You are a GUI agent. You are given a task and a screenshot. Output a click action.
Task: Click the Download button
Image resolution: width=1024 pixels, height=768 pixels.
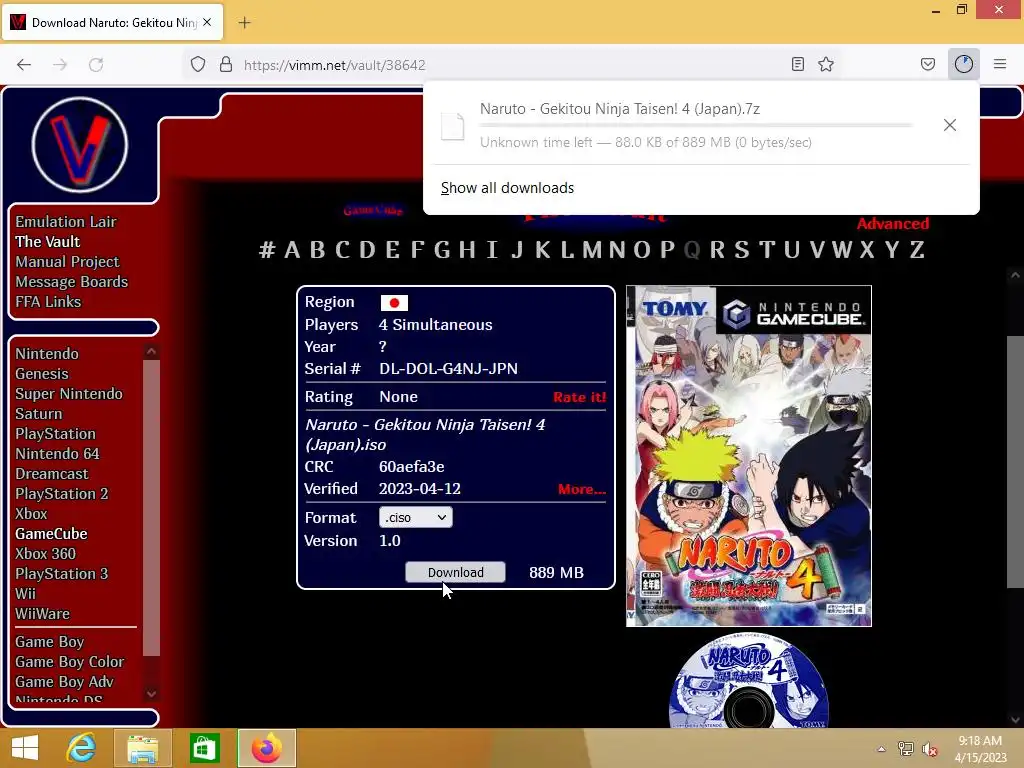tap(455, 572)
